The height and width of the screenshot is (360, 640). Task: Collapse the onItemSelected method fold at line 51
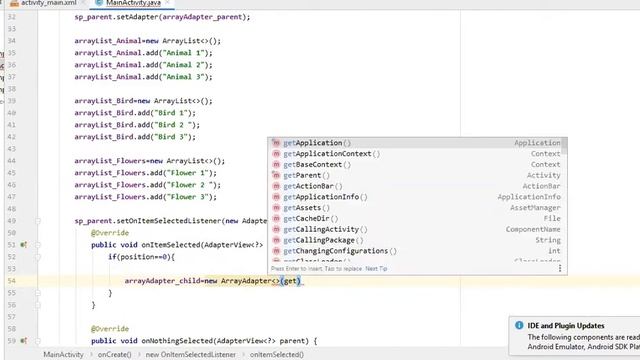(x=38, y=245)
